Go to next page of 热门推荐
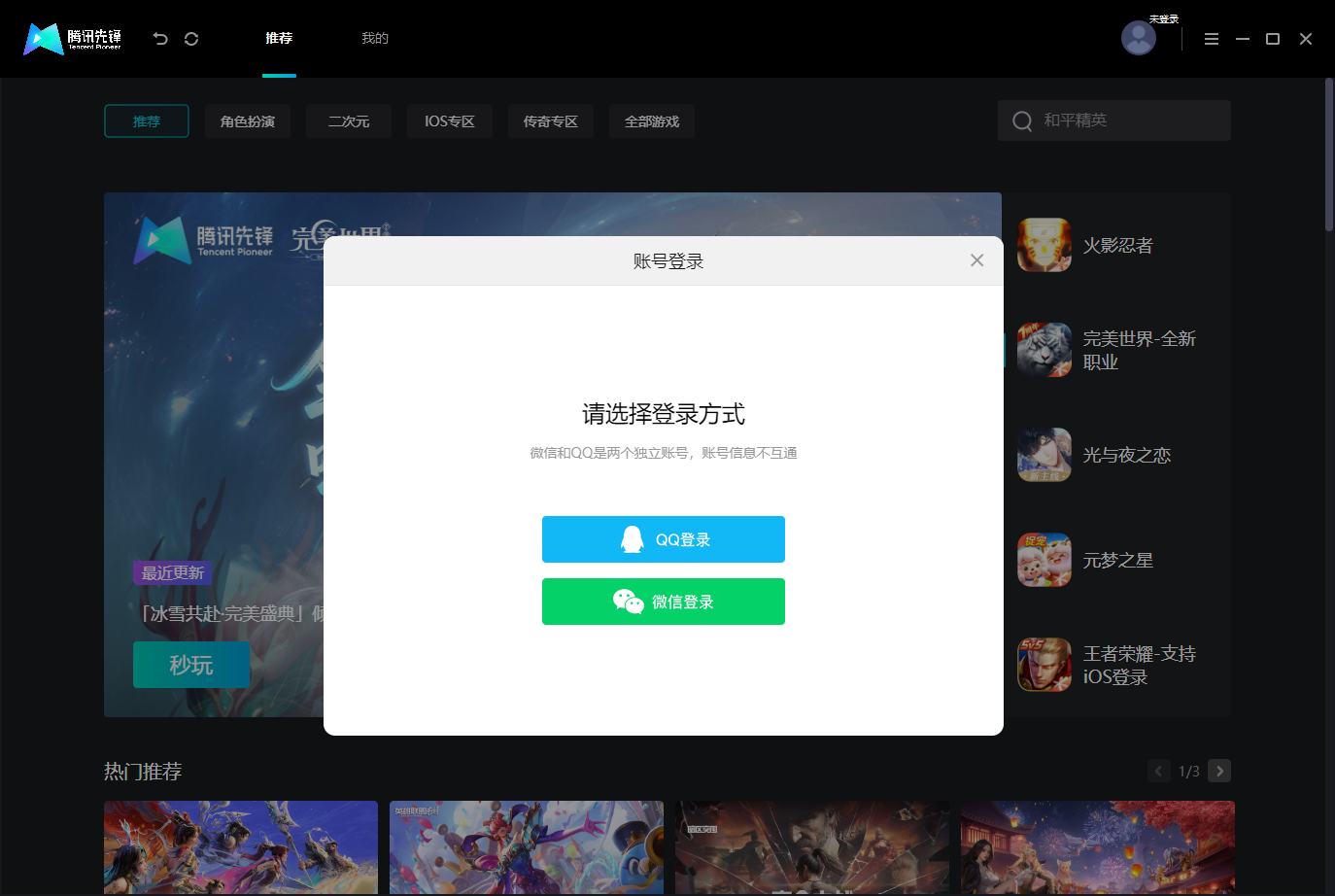 1219,770
